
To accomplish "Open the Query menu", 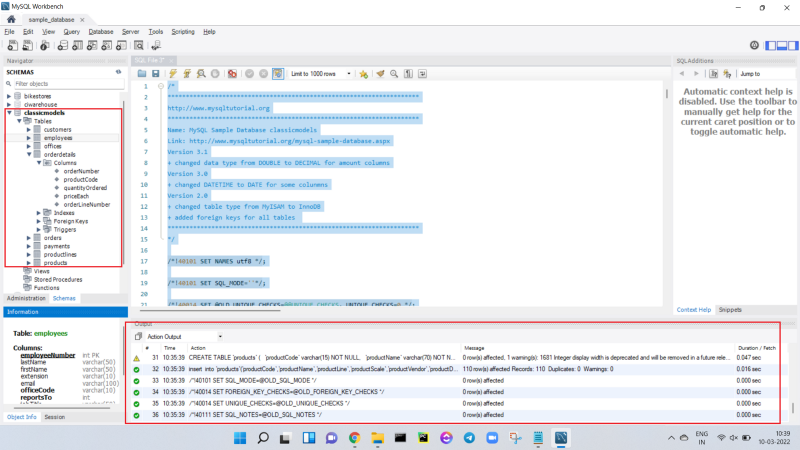I will [71, 32].
